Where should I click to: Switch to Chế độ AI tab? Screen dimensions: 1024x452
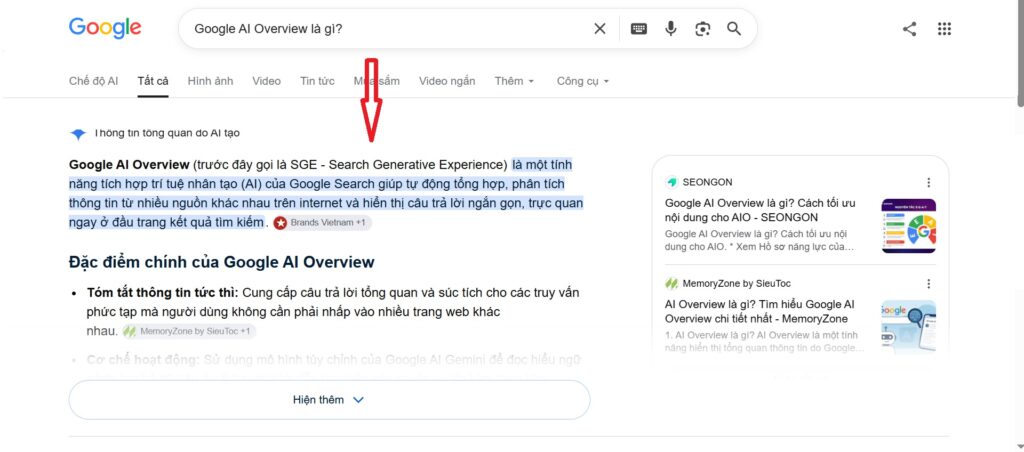click(93, 81)
